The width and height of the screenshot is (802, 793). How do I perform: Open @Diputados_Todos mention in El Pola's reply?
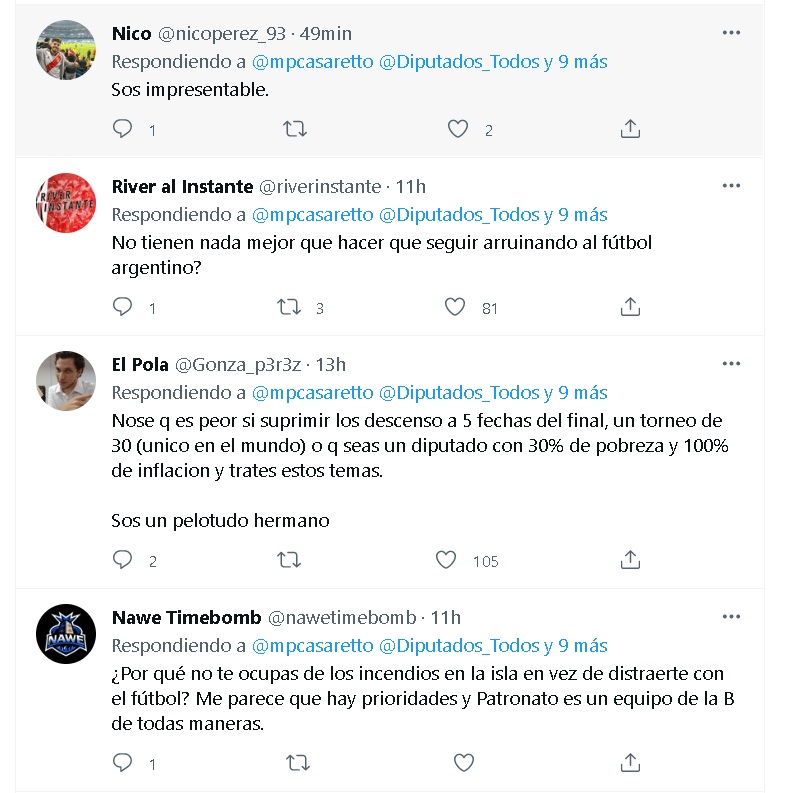coord(459,393)
